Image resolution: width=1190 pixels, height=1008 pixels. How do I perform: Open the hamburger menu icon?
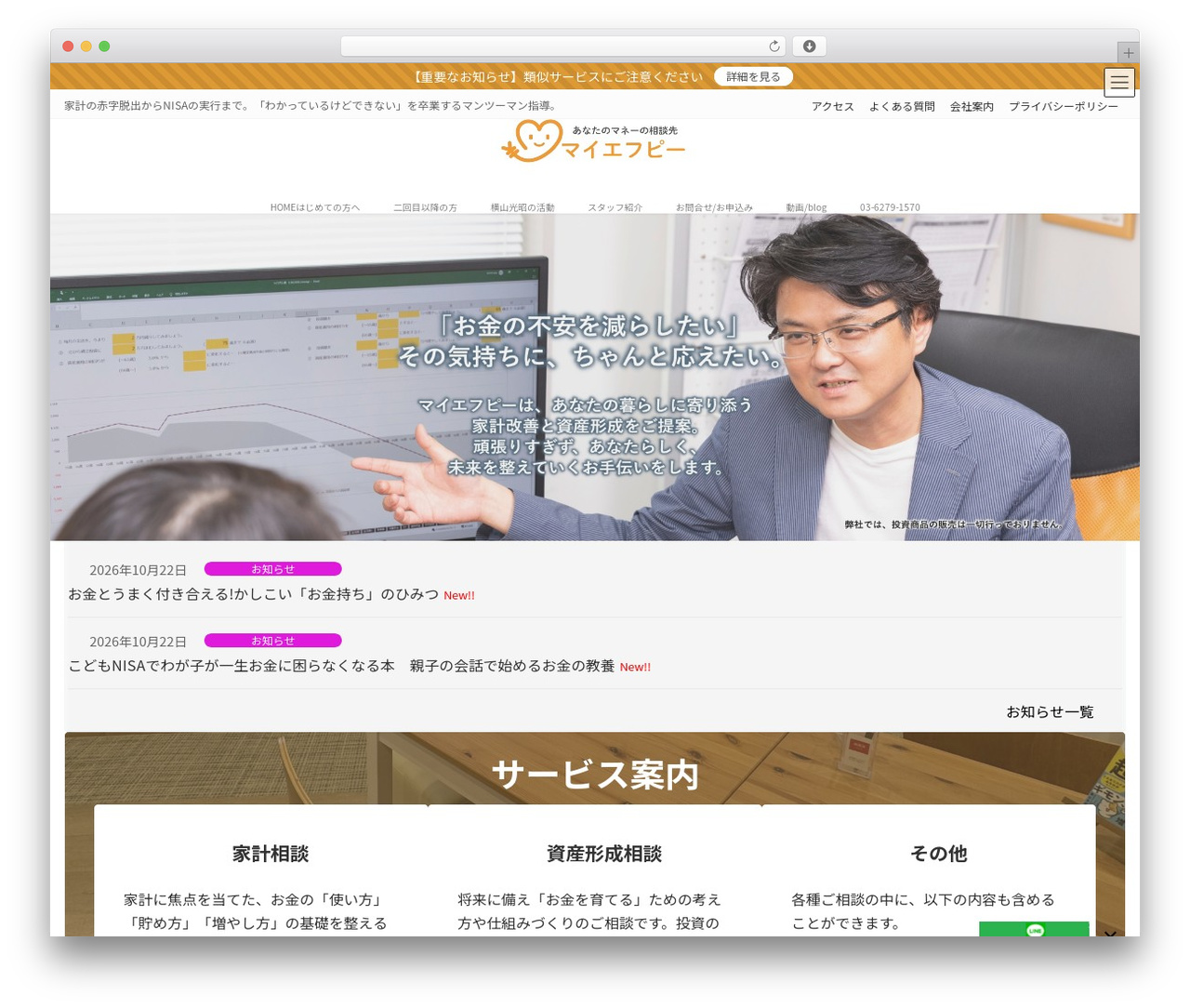1119,82
